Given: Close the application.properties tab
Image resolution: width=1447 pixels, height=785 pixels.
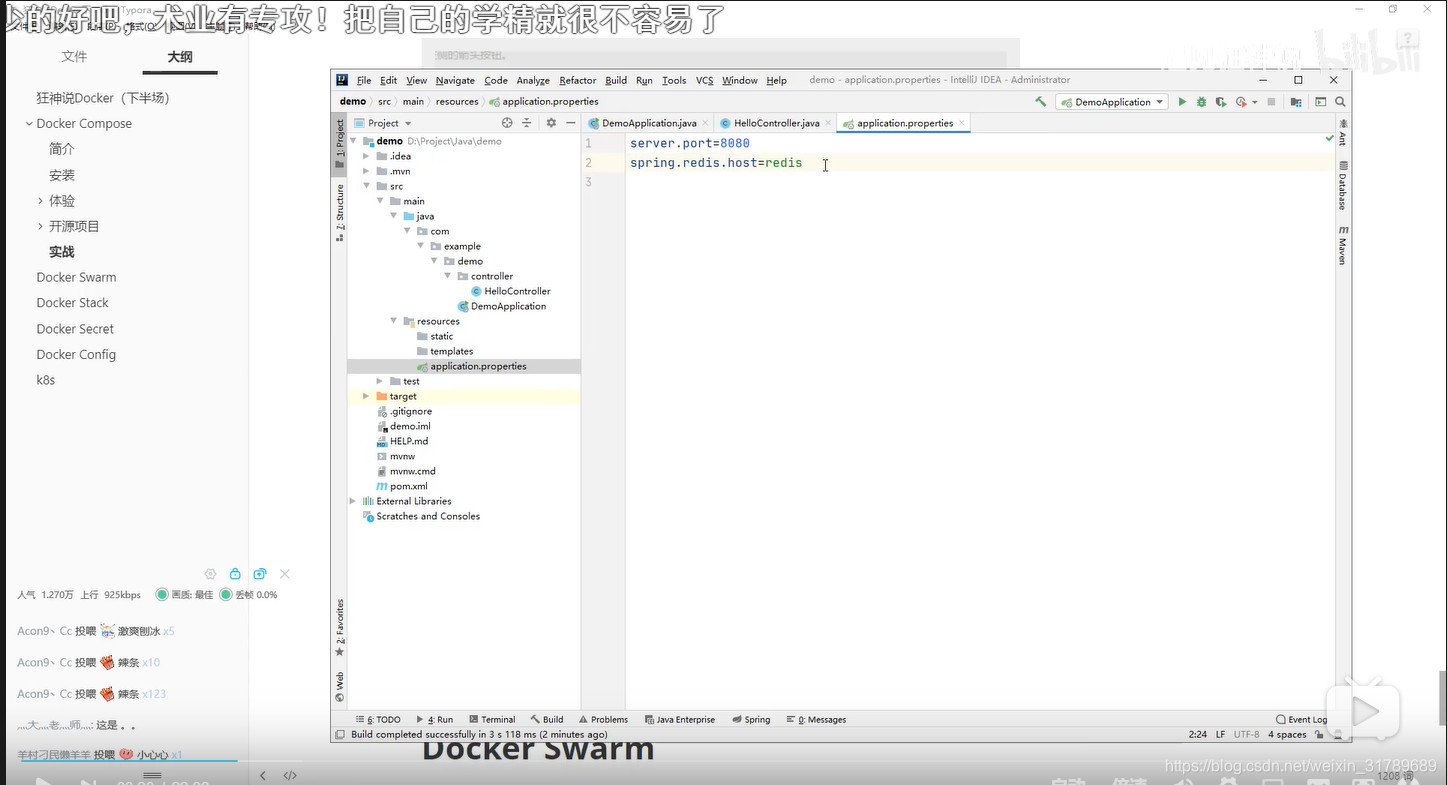Looking at the screenshot, I should pyautogui.click(x=962, y=123).
